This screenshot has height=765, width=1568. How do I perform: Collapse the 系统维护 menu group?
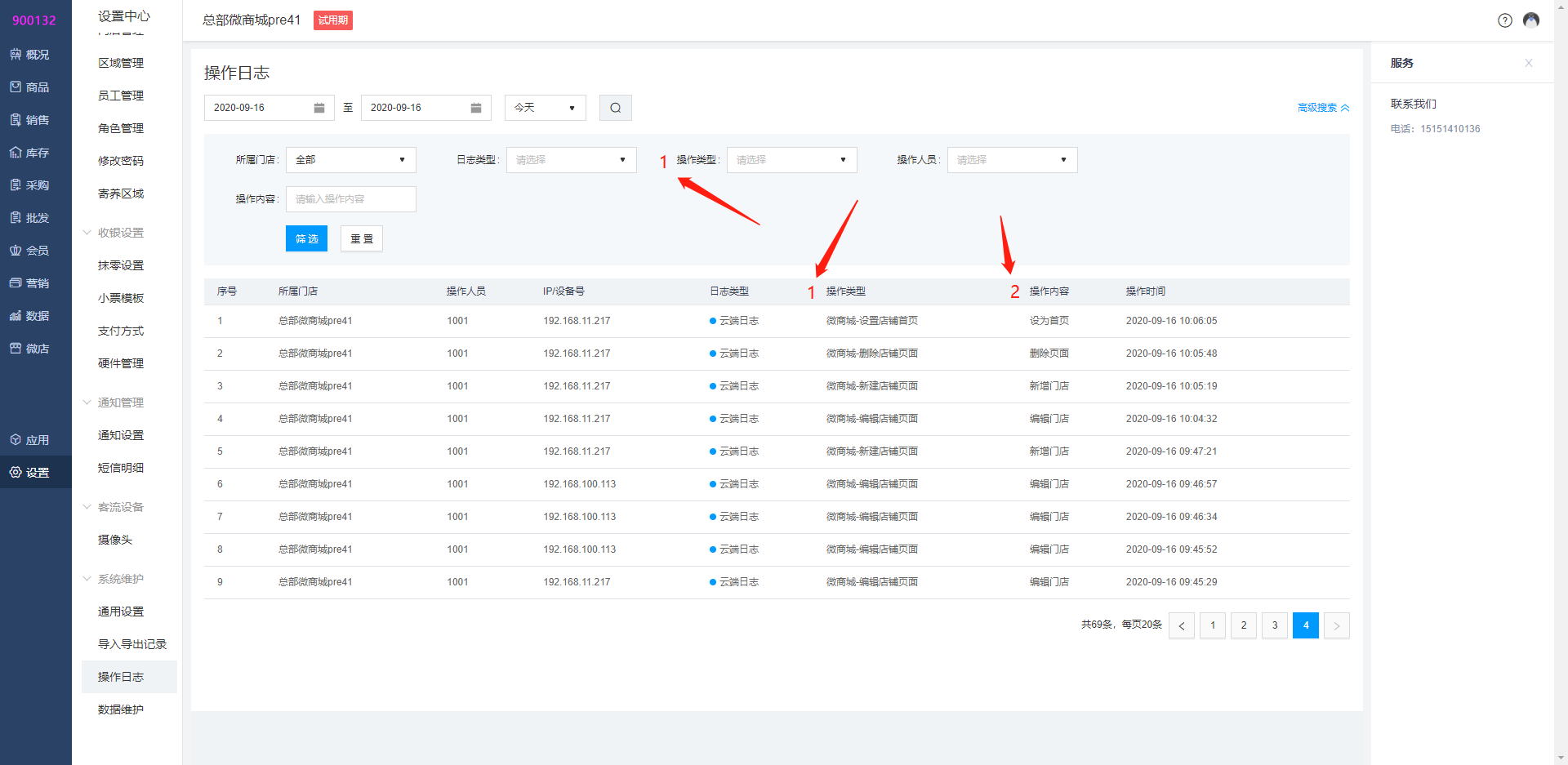point(119,579)
